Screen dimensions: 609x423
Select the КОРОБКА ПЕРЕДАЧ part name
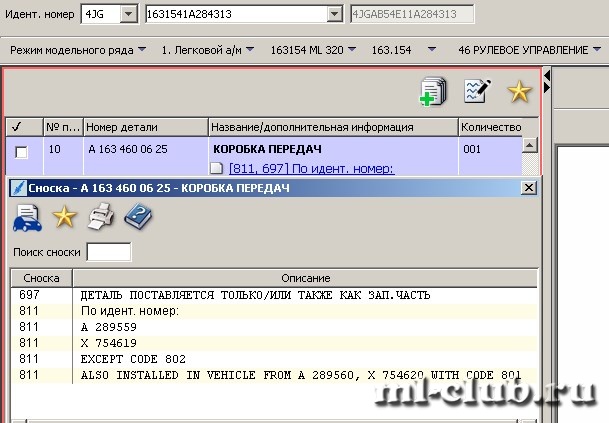click(267, 149)
